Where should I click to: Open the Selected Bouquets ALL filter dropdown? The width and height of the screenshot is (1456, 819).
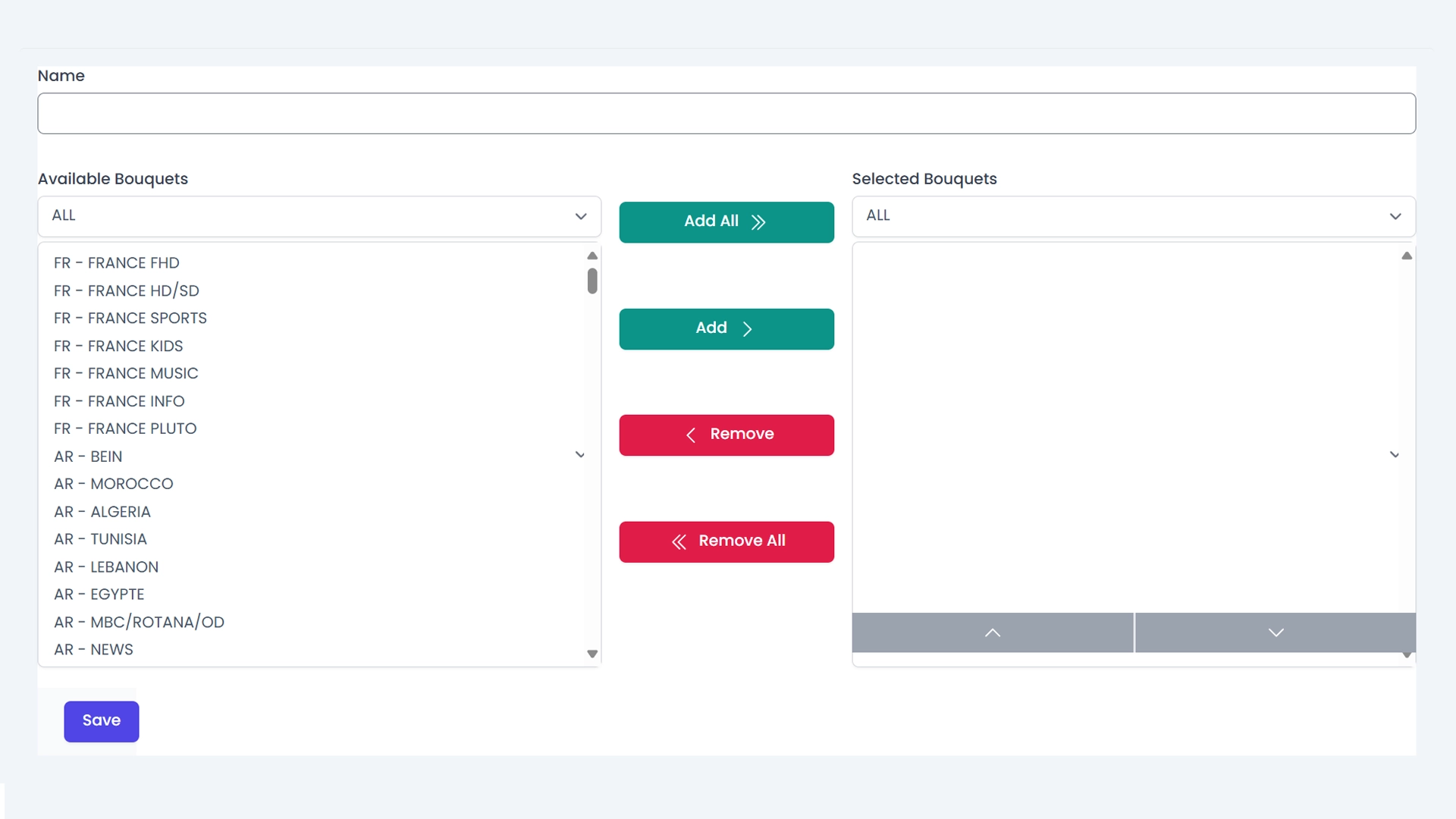click(1133, 216)
